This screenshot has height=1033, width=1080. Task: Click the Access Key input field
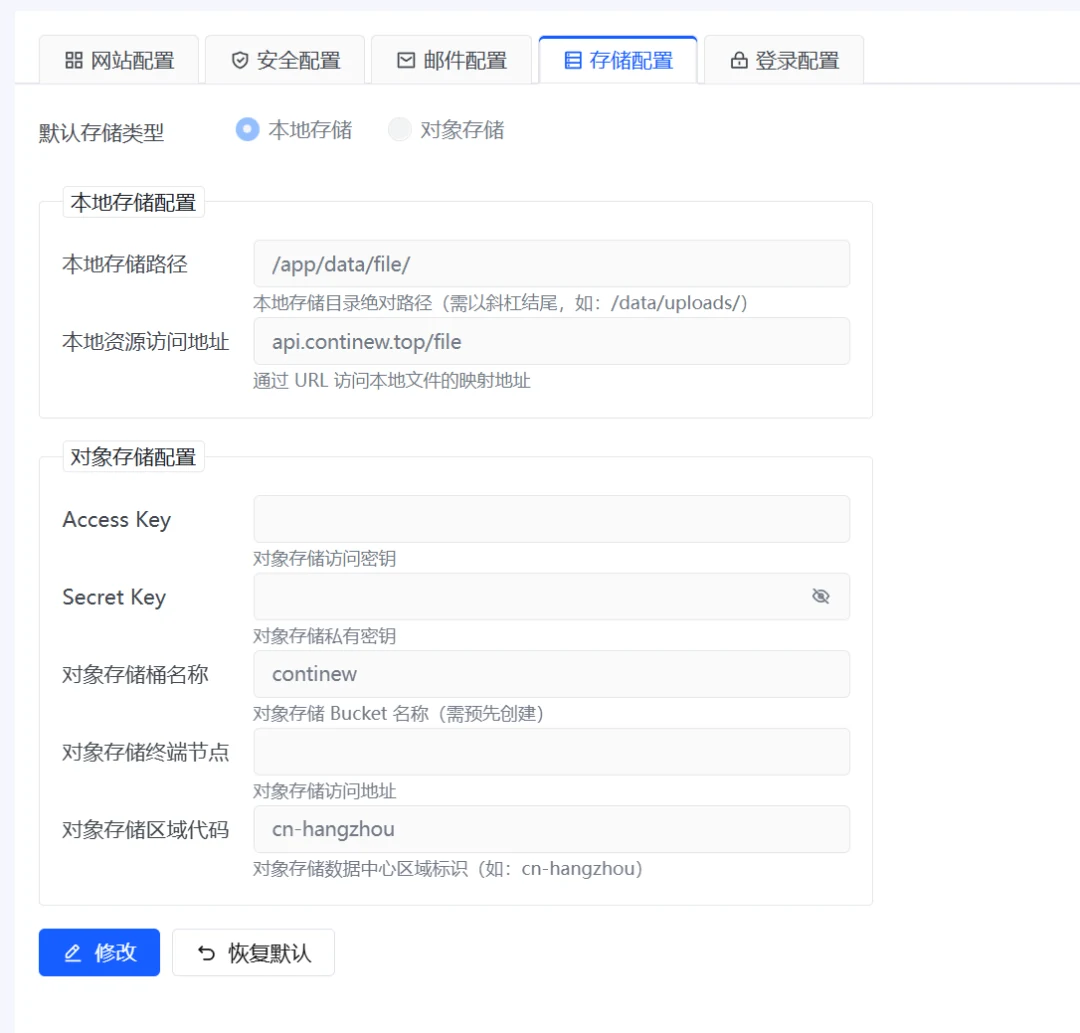pos(552,519)
